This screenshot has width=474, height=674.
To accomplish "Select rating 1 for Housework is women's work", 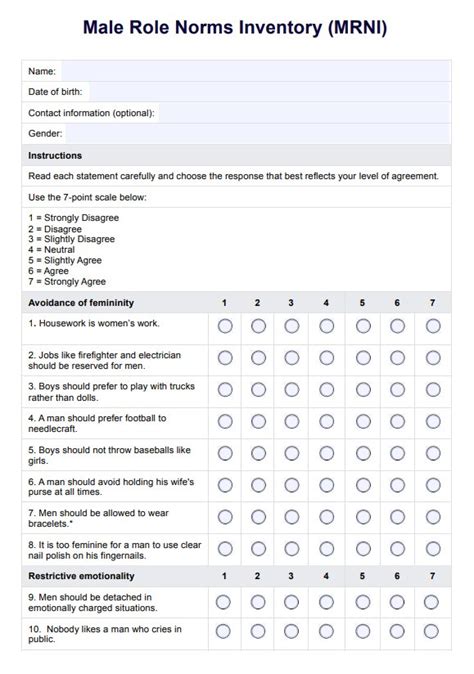I will [225, 326].
